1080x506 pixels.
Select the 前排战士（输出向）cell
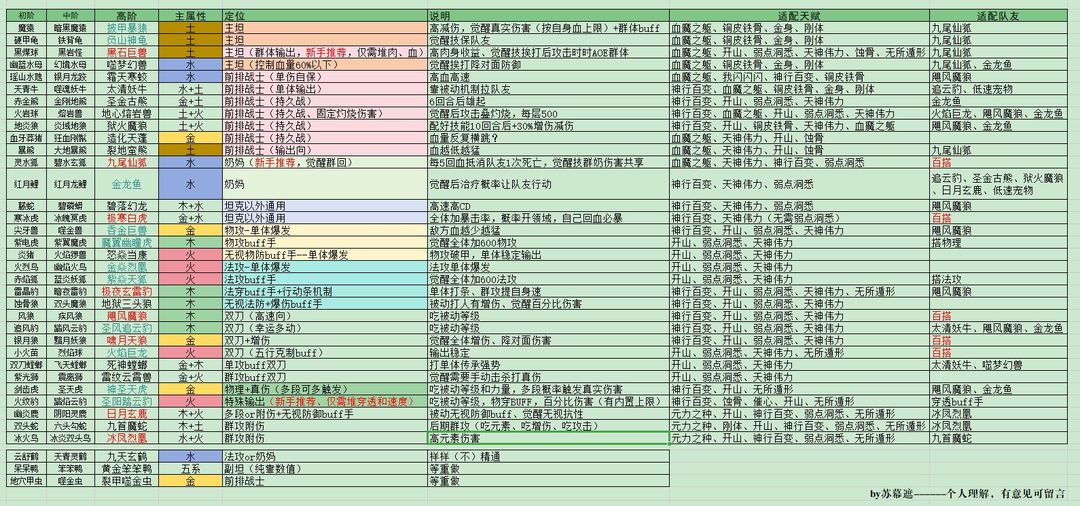[x=324, y=149]
